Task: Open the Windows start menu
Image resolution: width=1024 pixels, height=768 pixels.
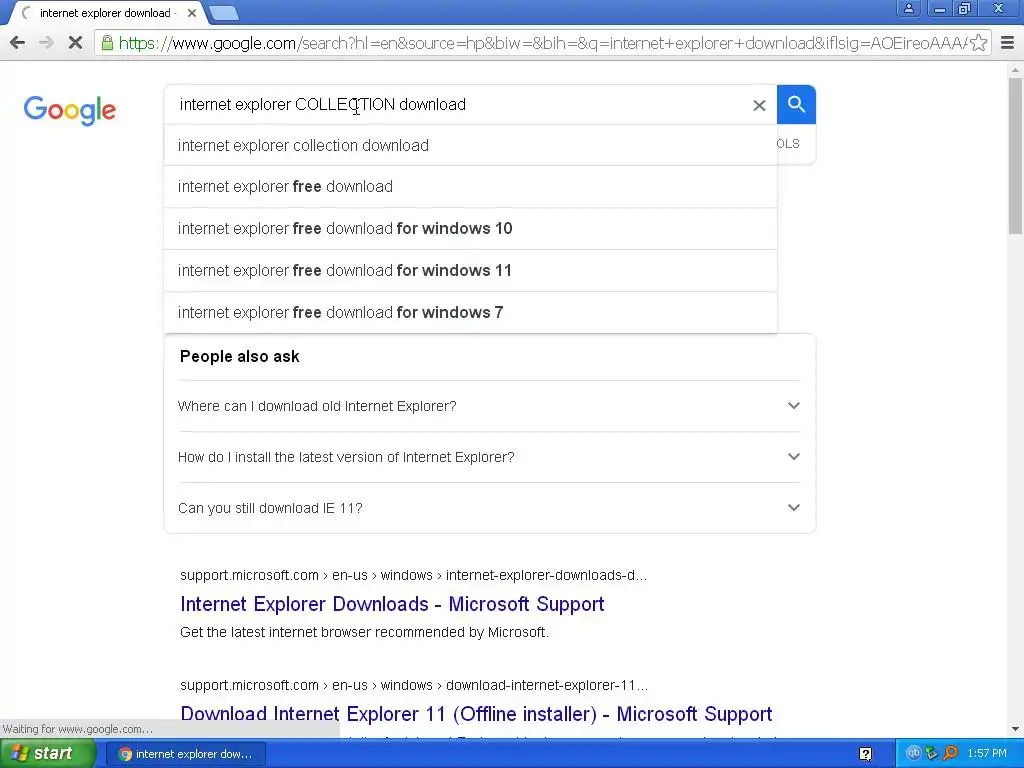Action: (x=47, y=754)
